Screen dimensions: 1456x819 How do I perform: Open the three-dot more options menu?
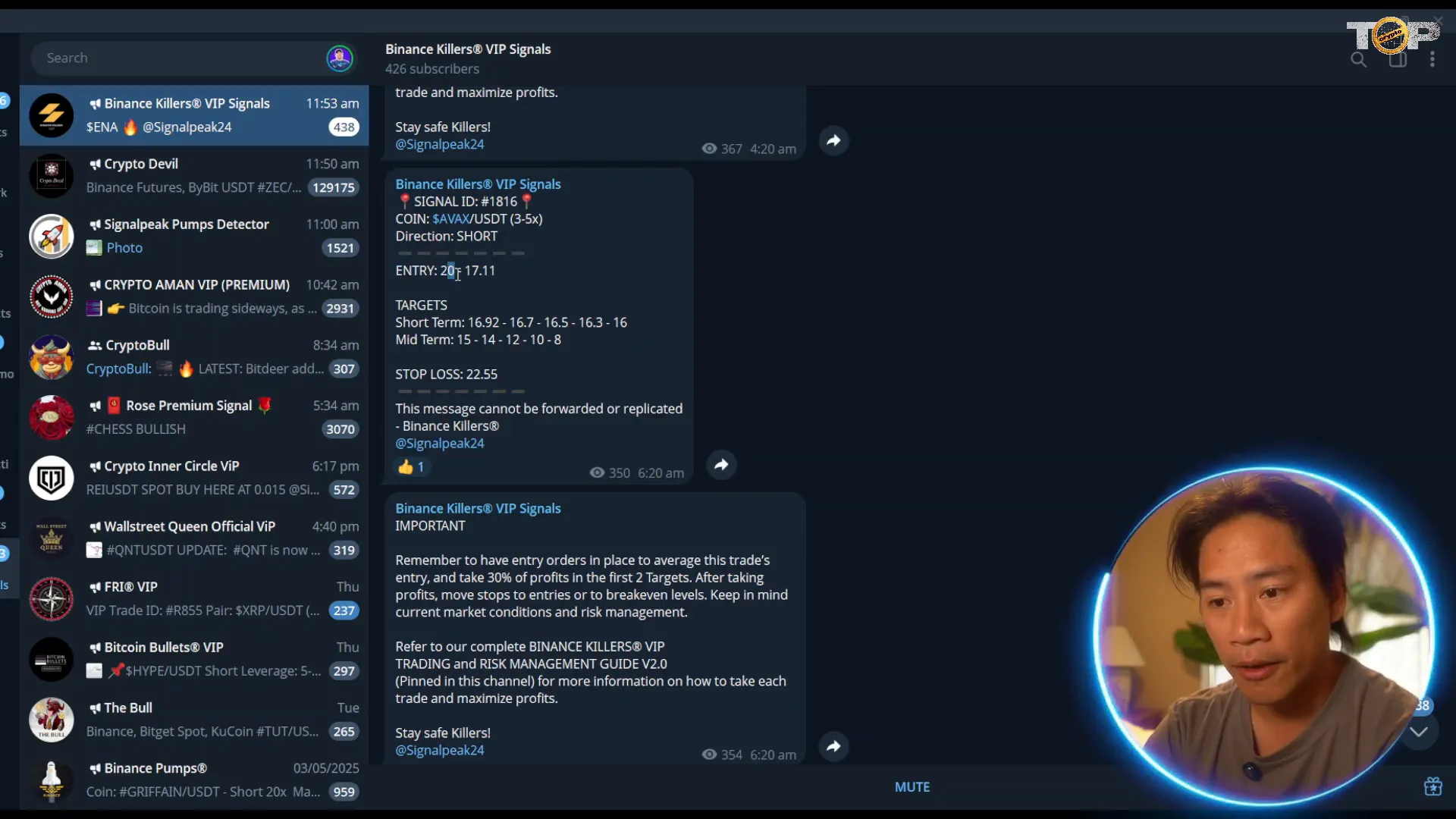pos(1432,59)
